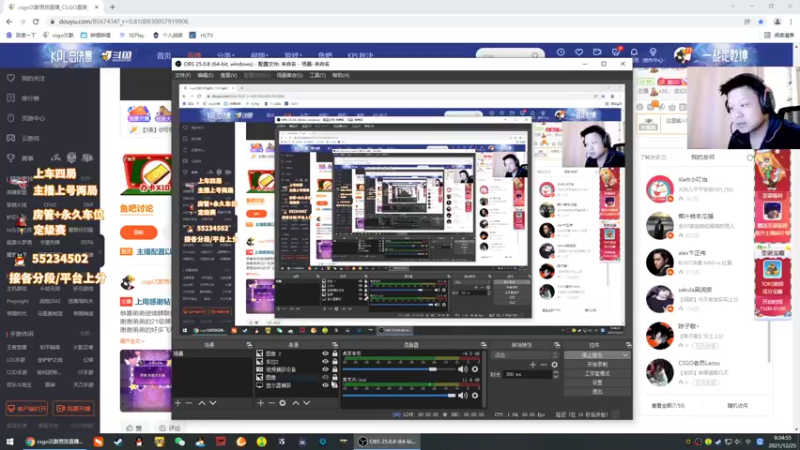Click the stop streaming button in OBS
The height and width of the screenshot is (450, 800).
click(592, 355)
